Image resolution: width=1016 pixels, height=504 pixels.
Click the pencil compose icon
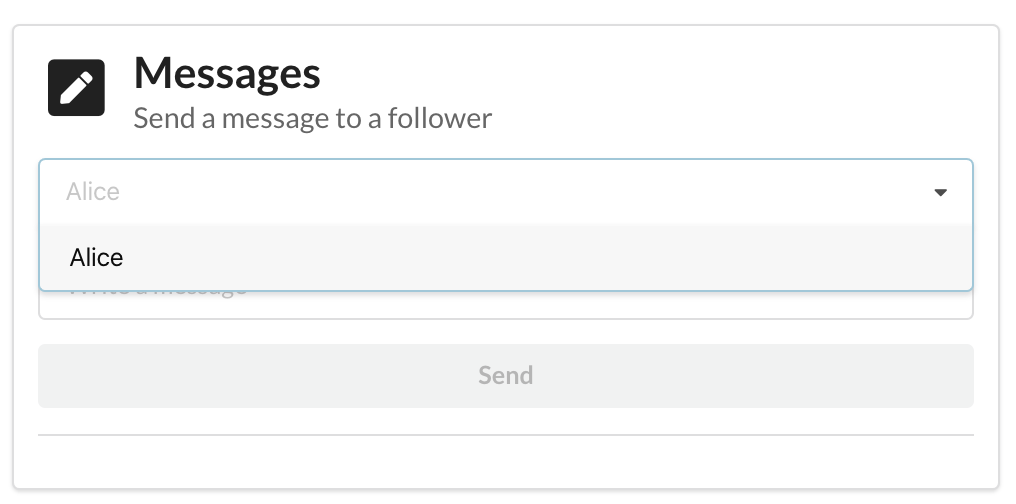point(76,88)
